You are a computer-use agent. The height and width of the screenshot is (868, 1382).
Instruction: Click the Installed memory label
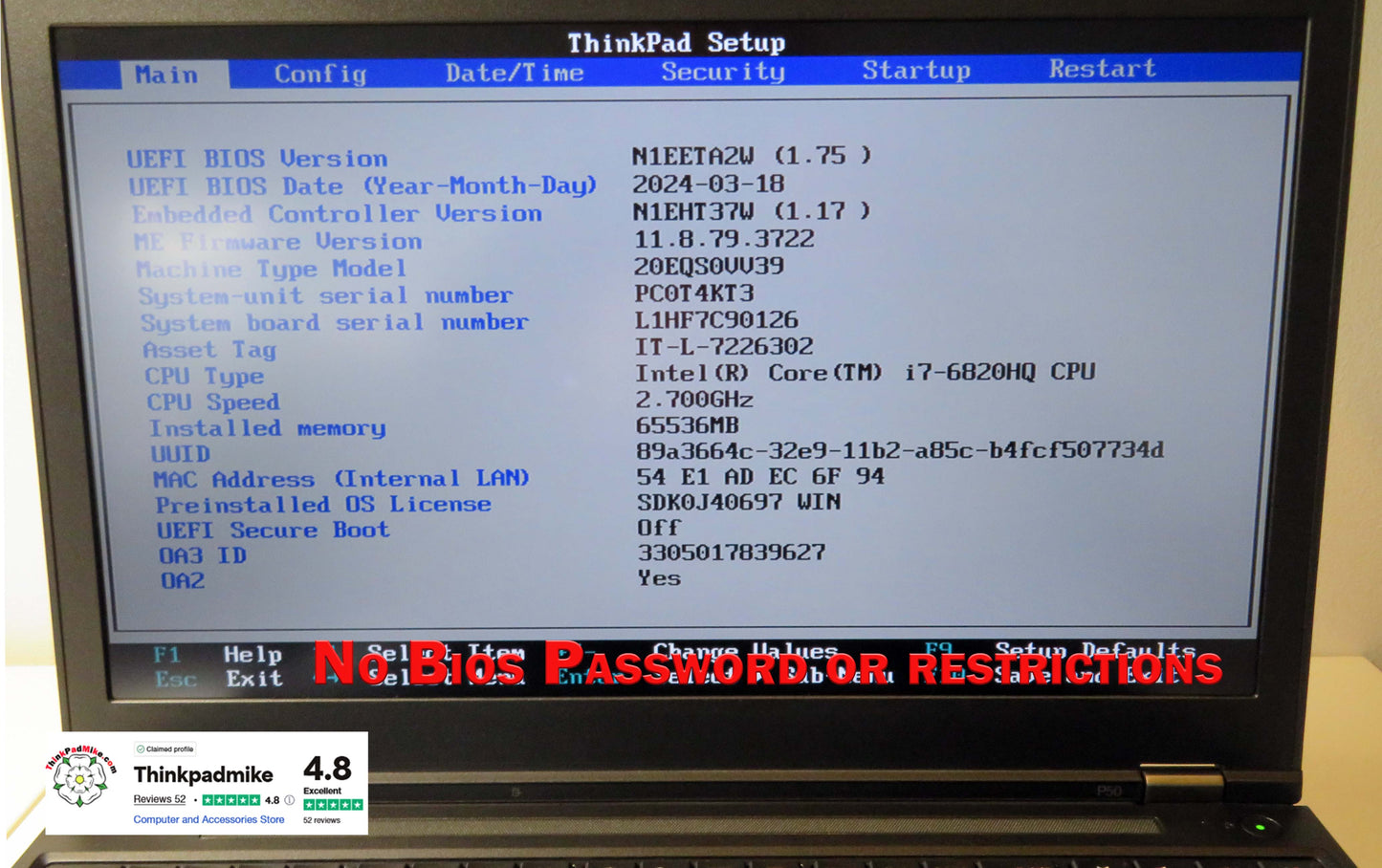[x=268, y=427]
